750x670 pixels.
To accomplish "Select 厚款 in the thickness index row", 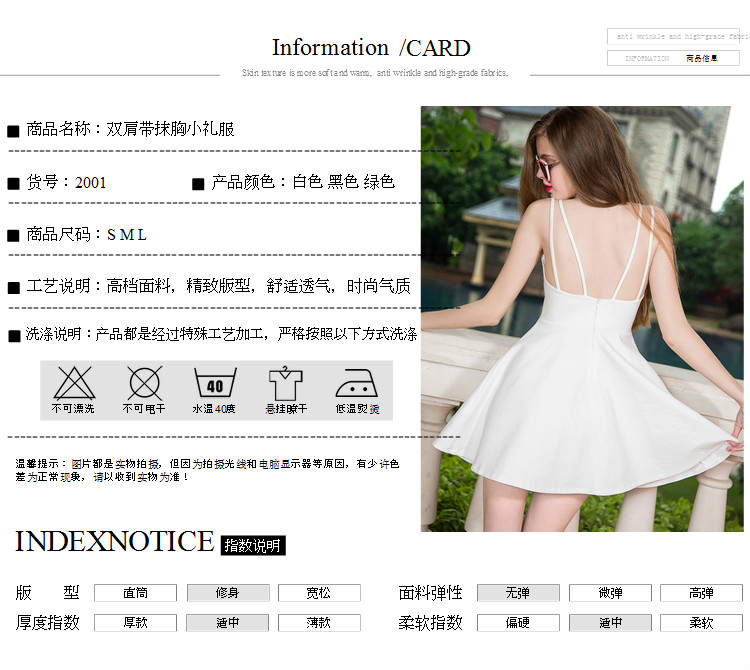I will (x=135, y=623).
